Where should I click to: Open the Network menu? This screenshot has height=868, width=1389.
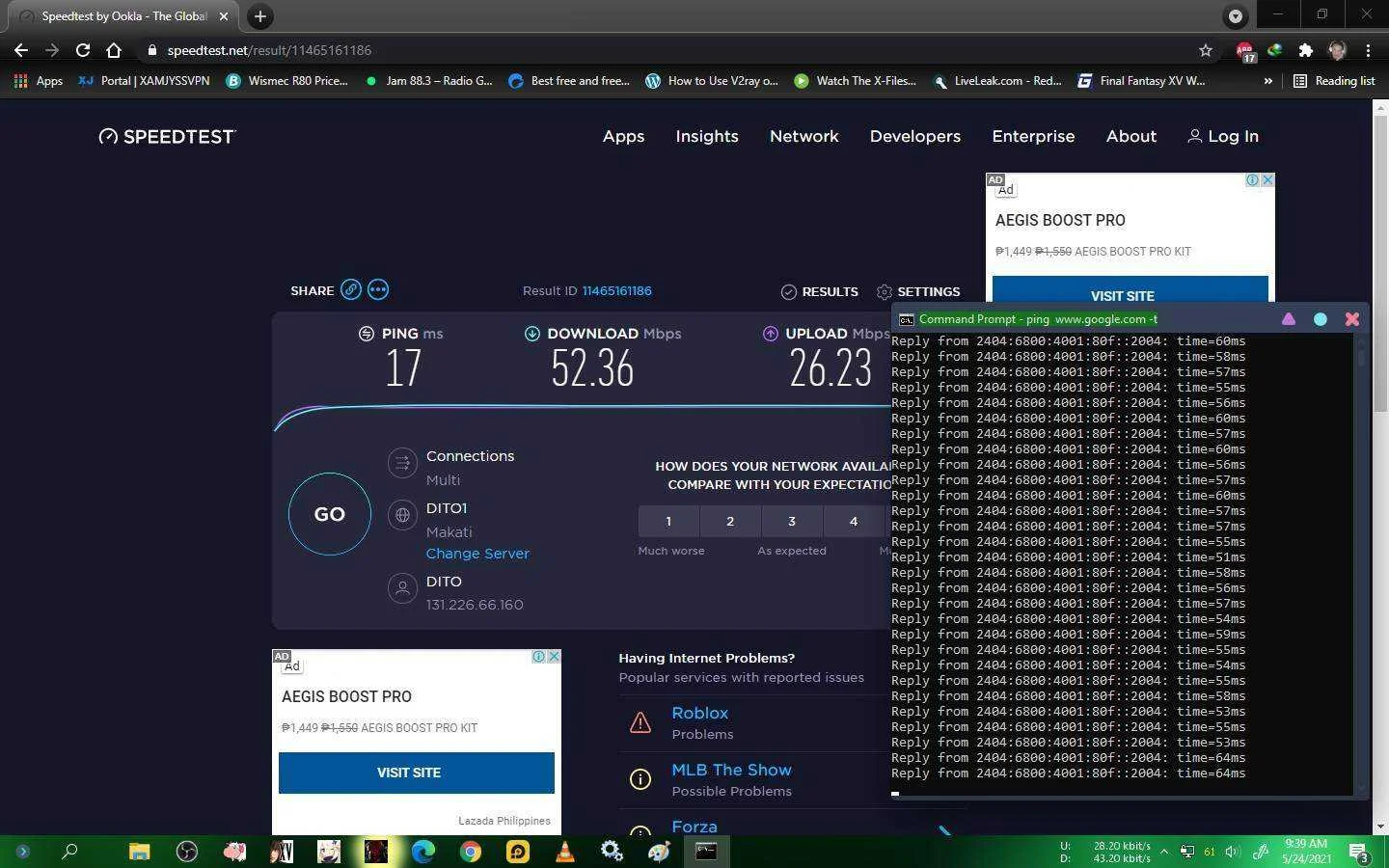pos(804,136)
